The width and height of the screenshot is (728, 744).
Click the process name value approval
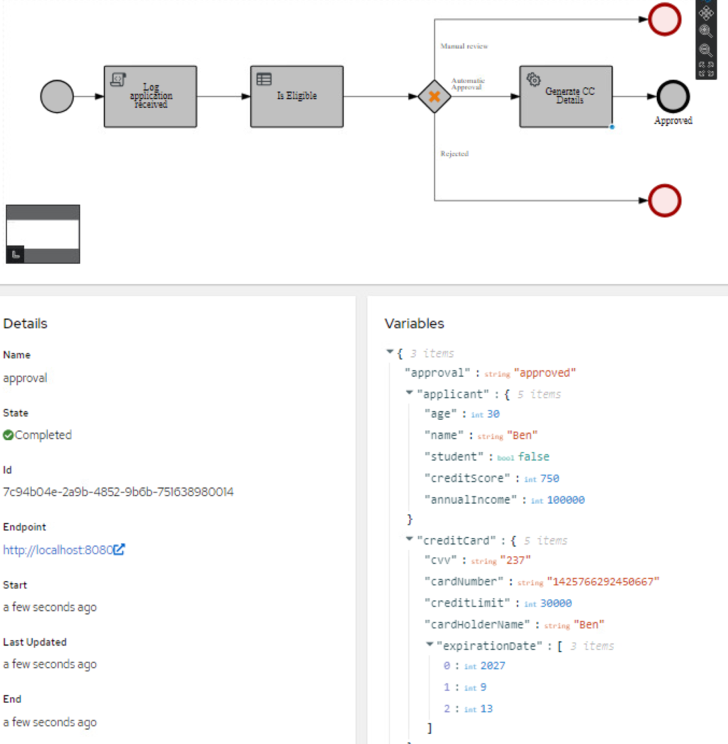[25, 378]
